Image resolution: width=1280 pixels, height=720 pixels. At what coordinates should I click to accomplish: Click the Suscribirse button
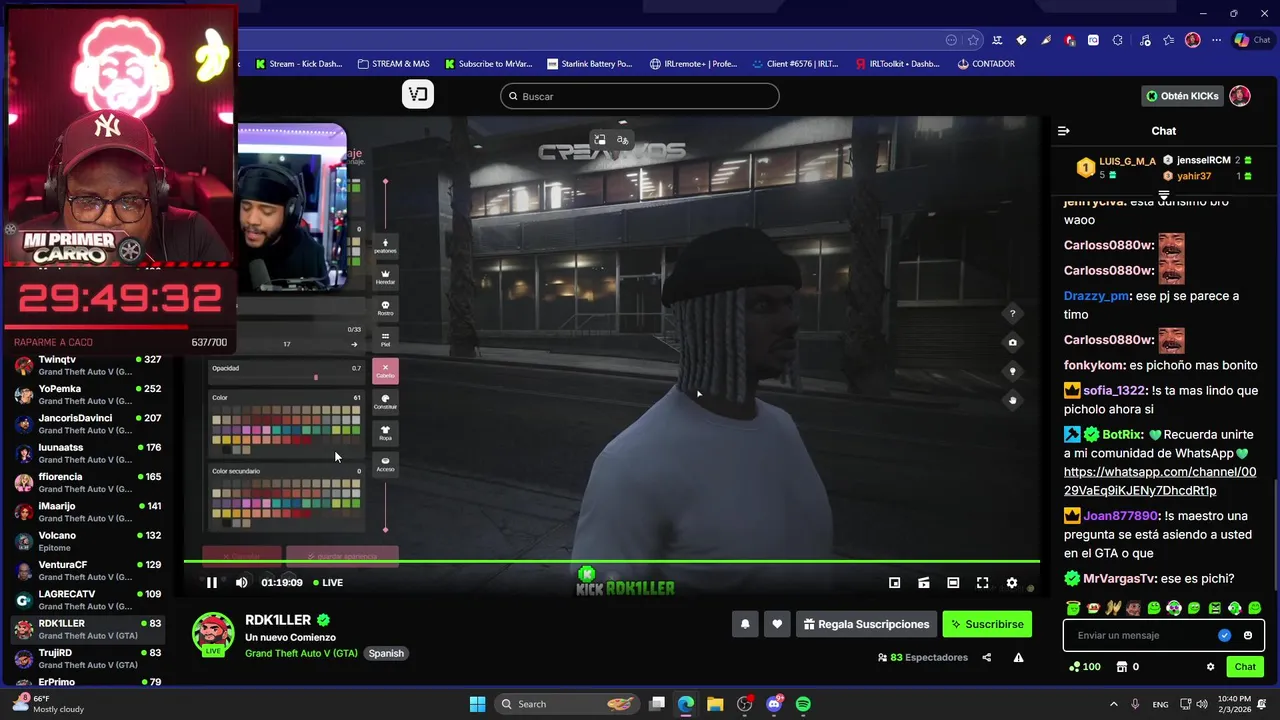(987, 624)
